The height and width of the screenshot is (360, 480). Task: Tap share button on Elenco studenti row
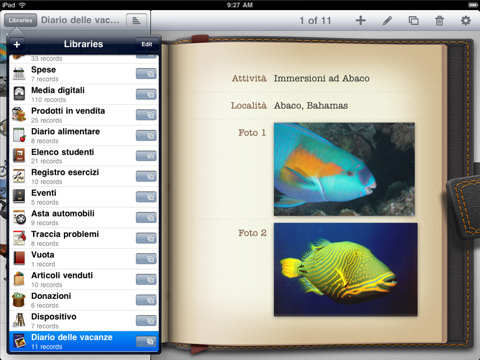click(146, 156)
